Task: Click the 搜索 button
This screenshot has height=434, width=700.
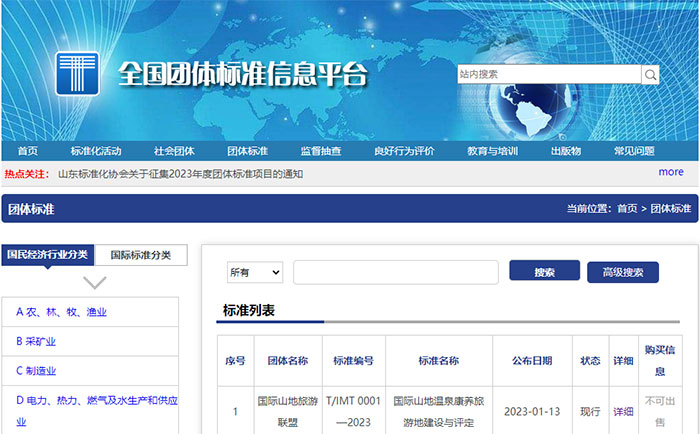Action: tap(545, 271)
